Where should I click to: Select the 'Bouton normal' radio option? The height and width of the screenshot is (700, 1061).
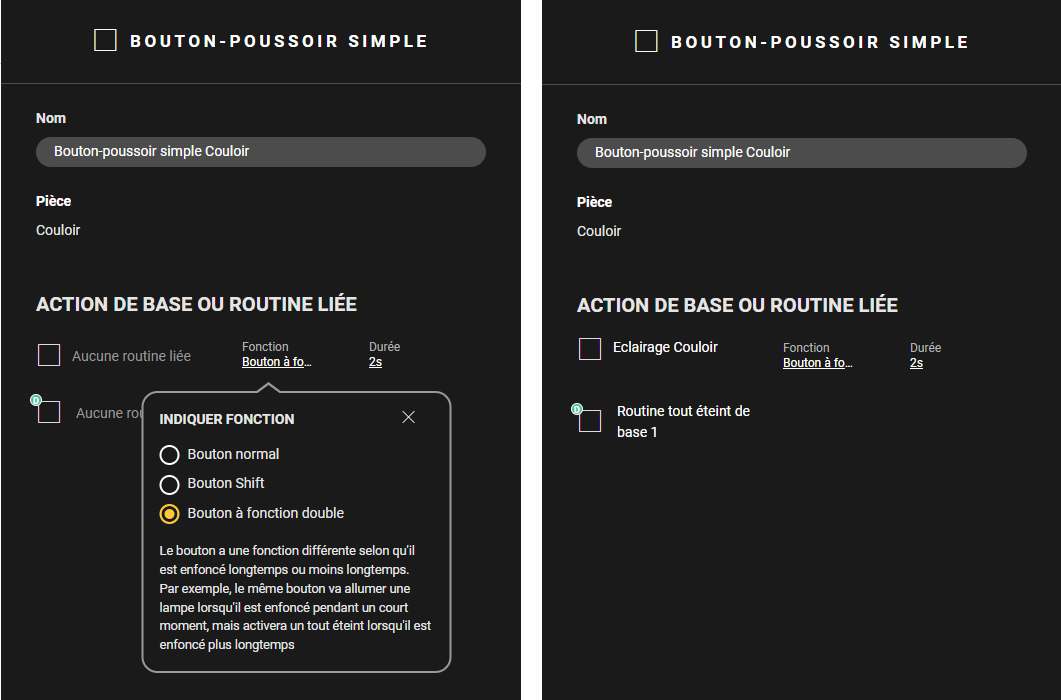(x=170, y=455)
